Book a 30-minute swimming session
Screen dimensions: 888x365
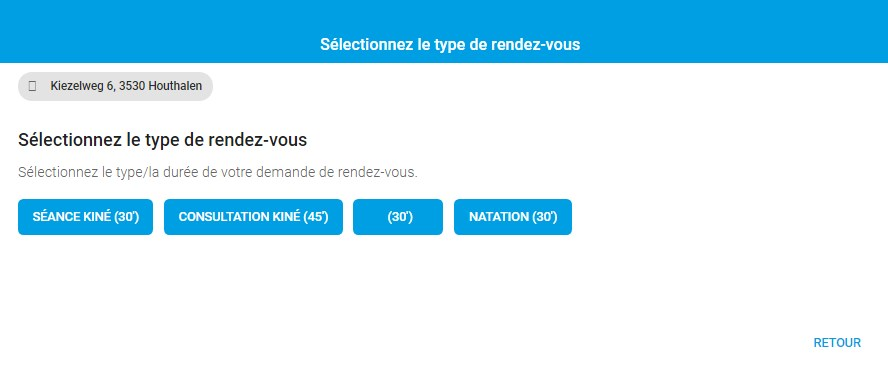tap(513, 217)
